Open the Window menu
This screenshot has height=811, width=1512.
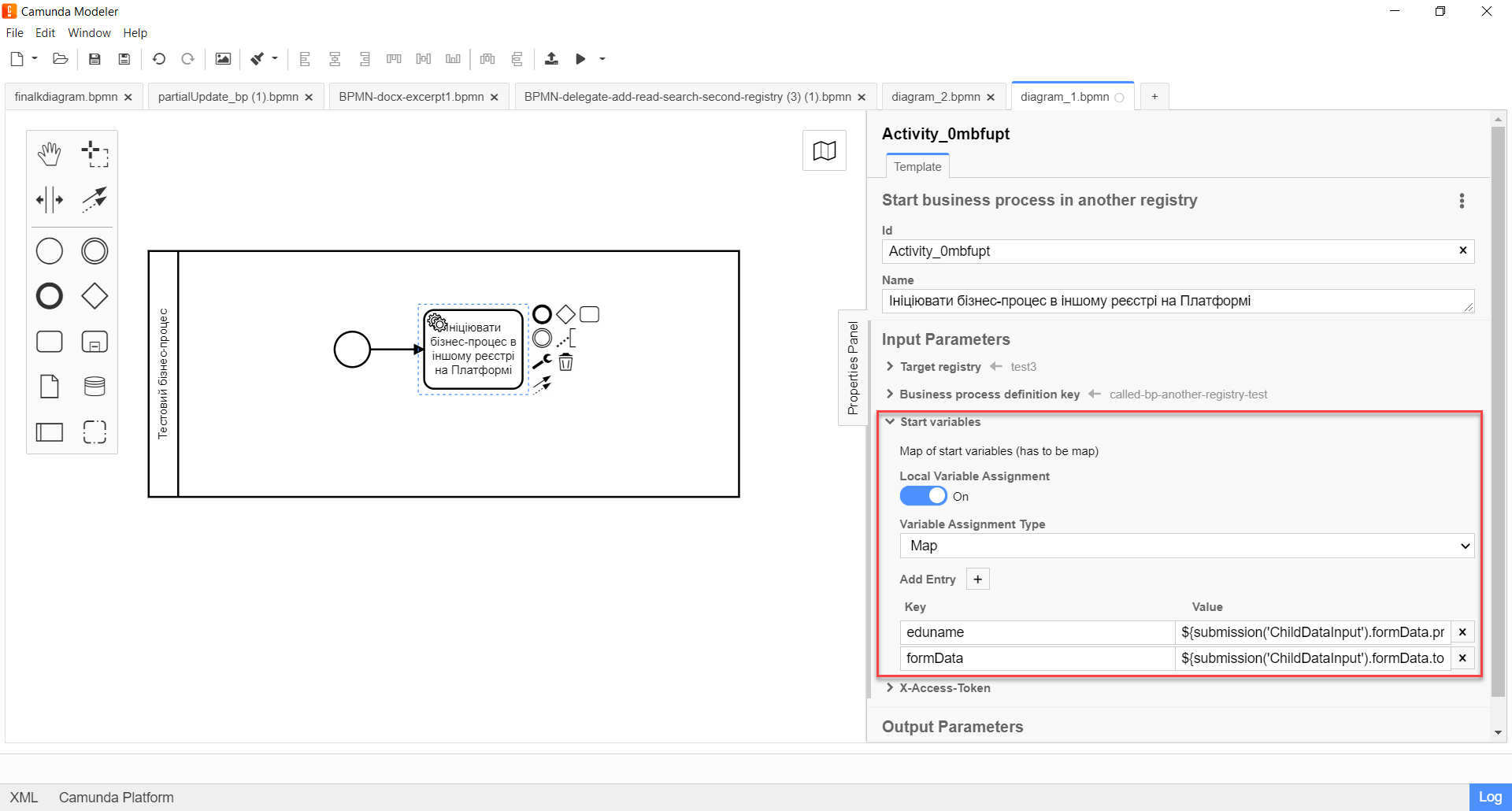89,33
